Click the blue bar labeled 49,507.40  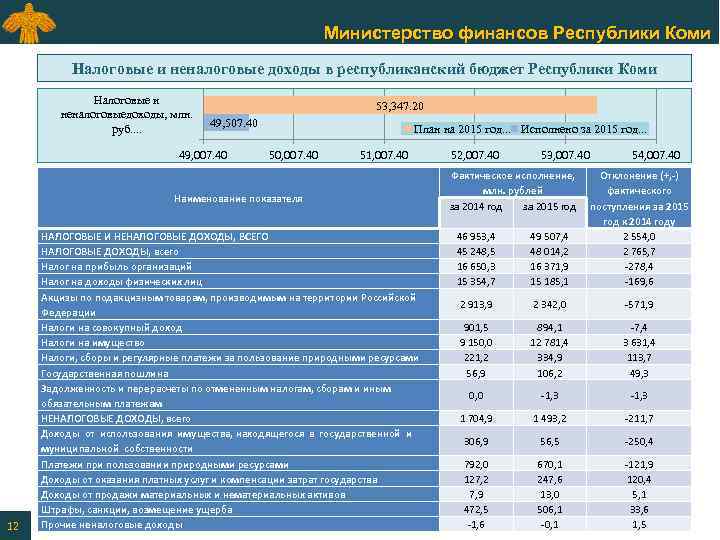tap(226, 123)
